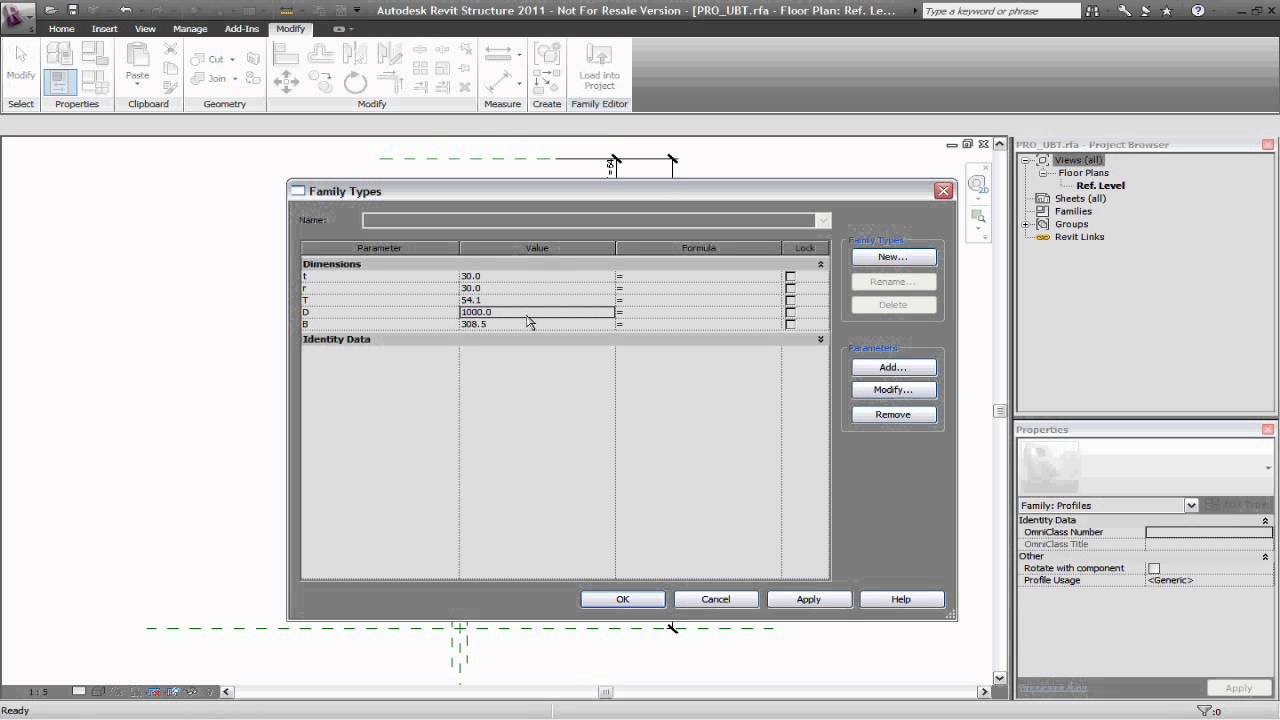Click the Paste icon in Clipboard panel
Viewport: 1280px width, 720px height.
(x=137, y=62)
